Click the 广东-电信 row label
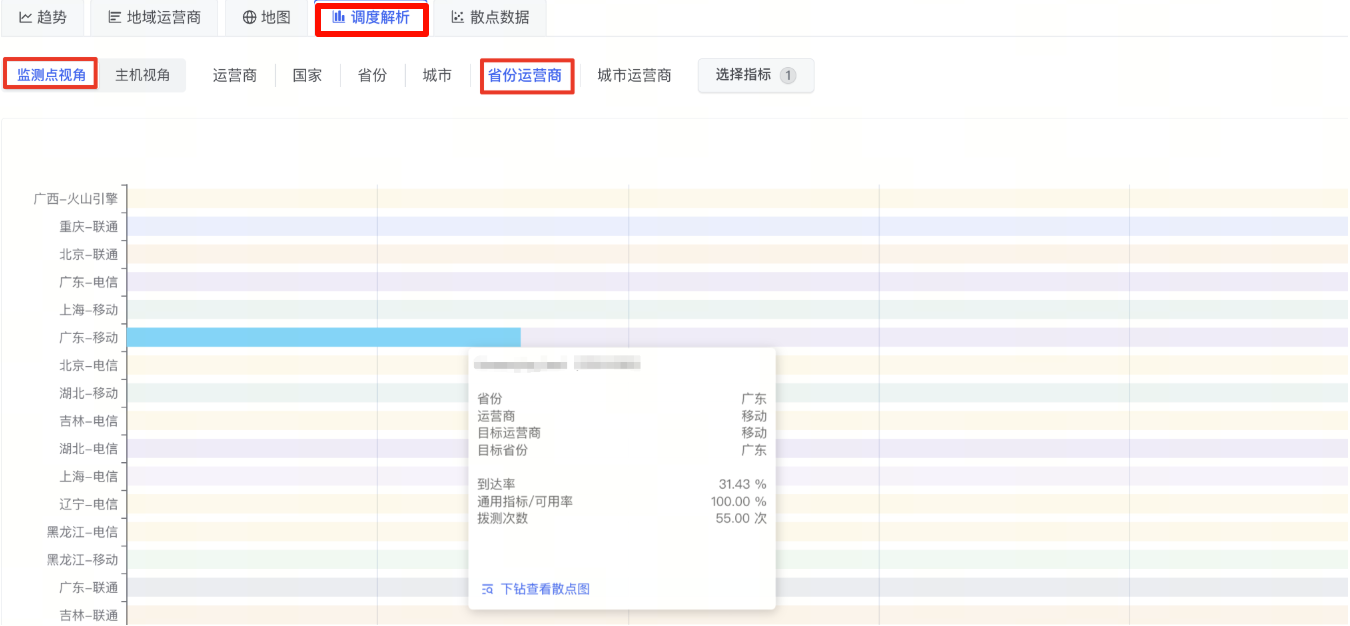Viewport: 1350px width, 626px height. [x=88, y=282]
